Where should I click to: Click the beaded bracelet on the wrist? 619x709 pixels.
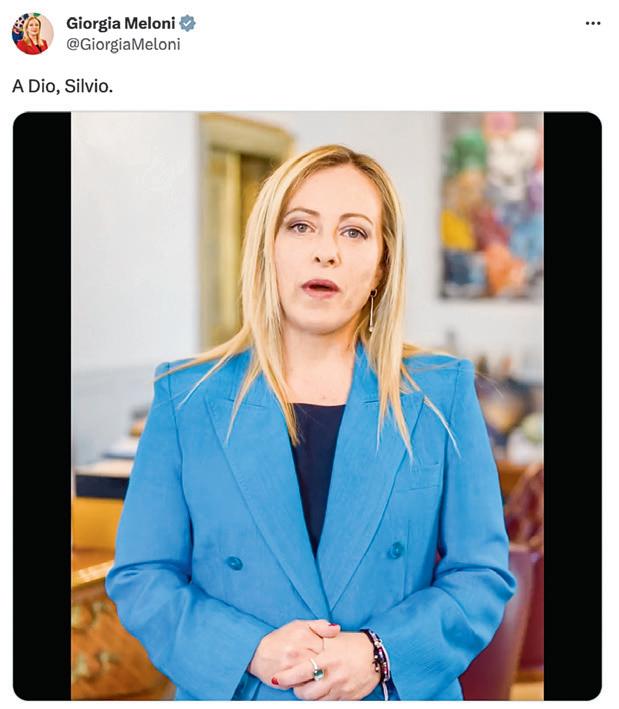tap(380, 656)
